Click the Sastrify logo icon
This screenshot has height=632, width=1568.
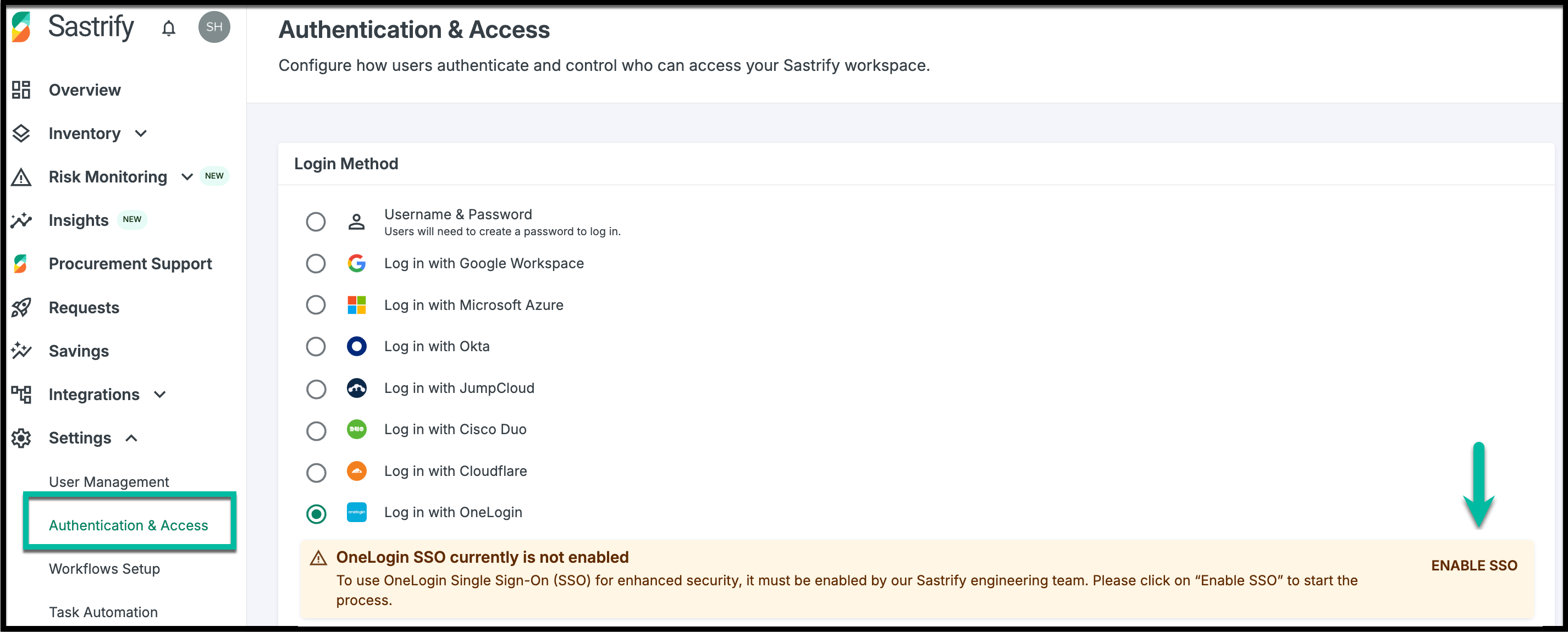tap(21, 27)
